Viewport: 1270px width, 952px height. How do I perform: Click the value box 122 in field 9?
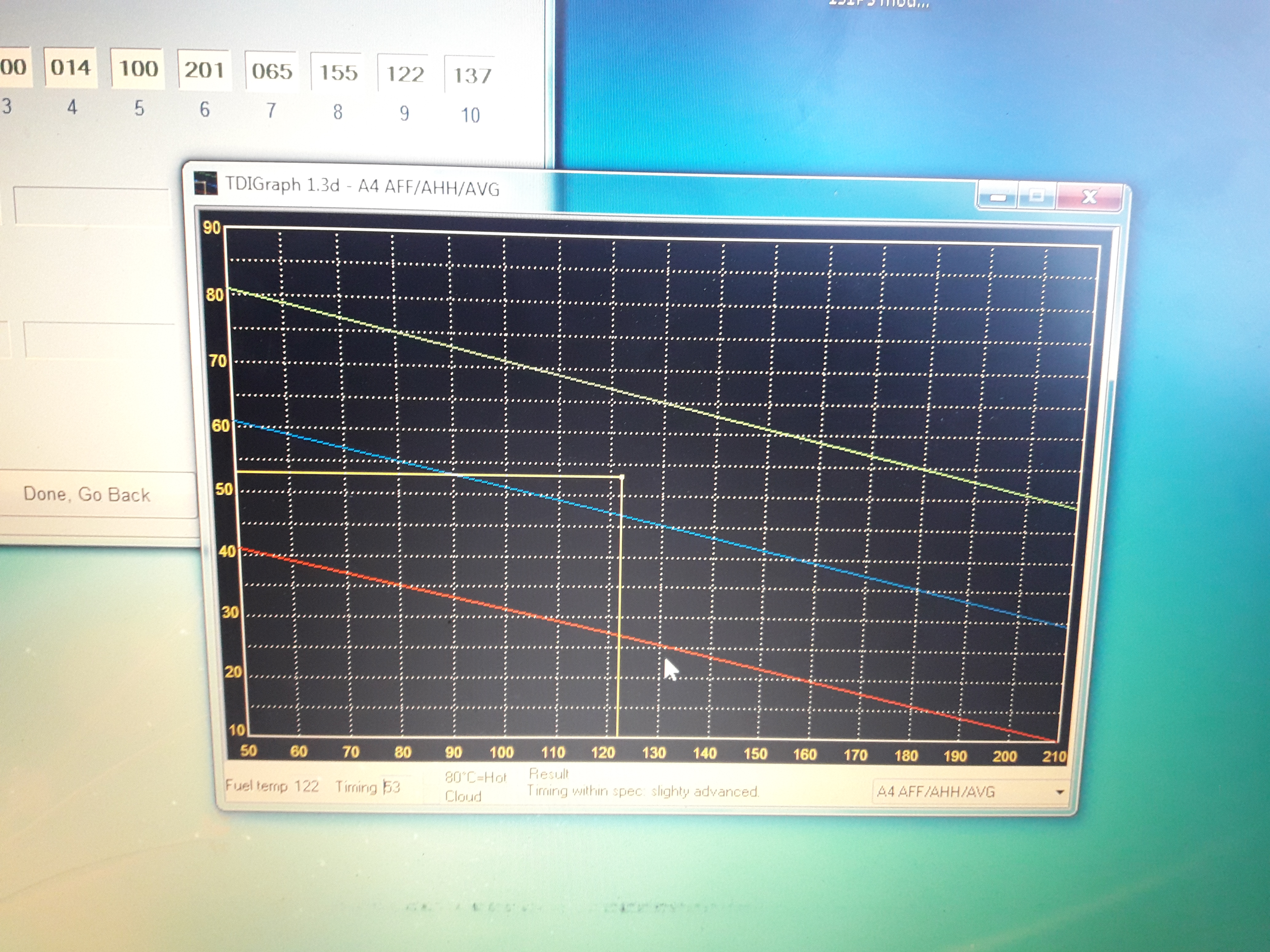[x=405, y=74]
